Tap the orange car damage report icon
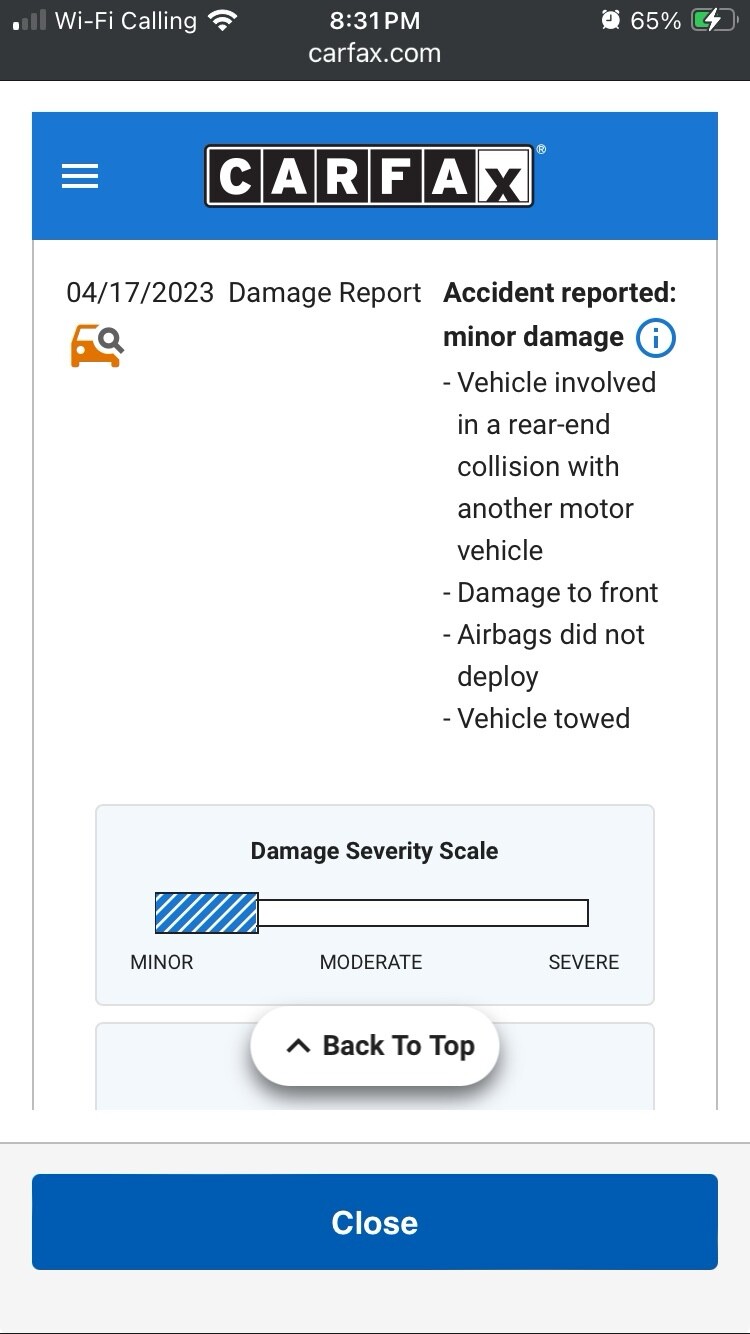Image resolution: width=750 pixels, height=1334 pixels. click(x=97, y=346)
